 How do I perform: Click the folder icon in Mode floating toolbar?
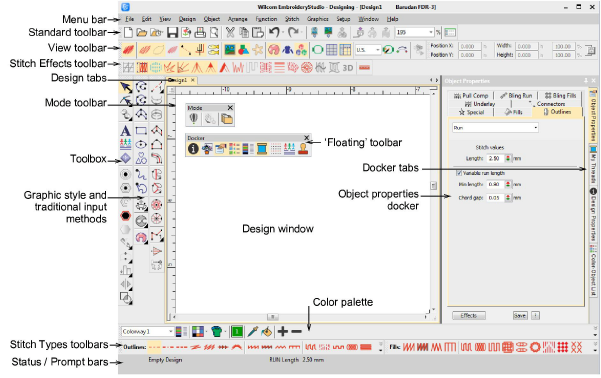227,119
